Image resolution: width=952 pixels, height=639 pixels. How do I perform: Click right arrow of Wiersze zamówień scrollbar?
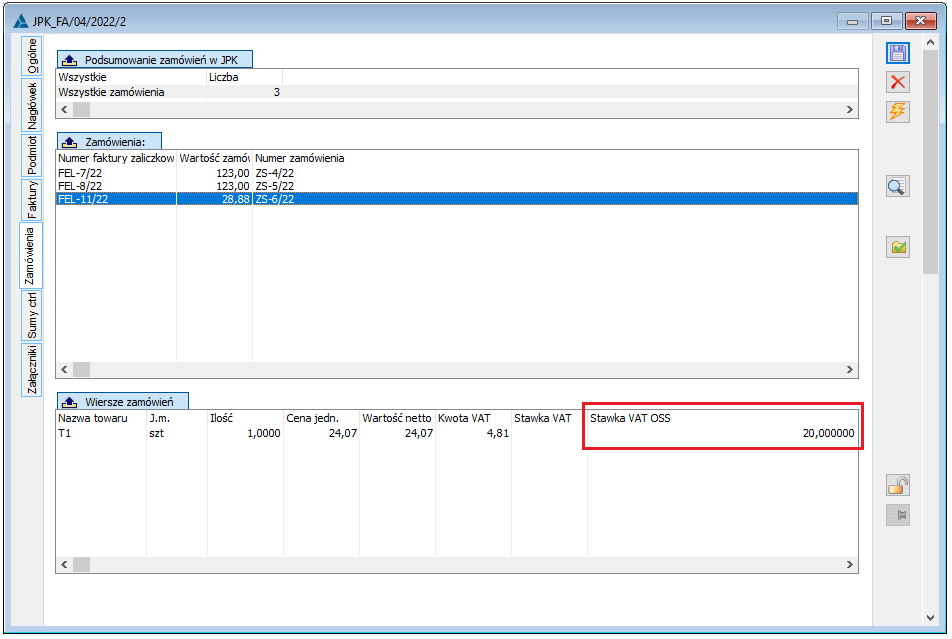(x=849, y=564)
